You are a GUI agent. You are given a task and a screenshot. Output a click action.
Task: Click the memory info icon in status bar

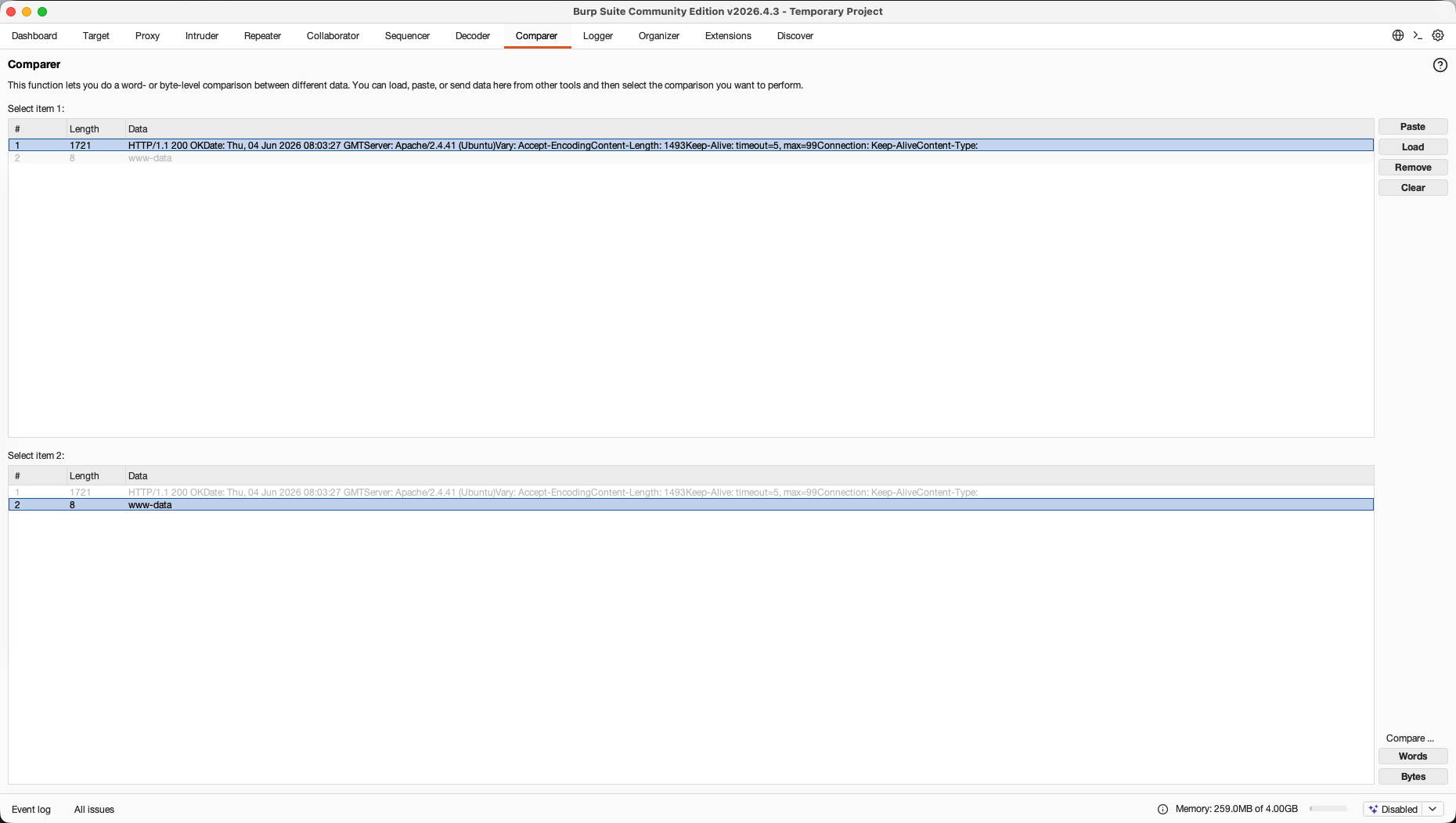click(1162, 810)
